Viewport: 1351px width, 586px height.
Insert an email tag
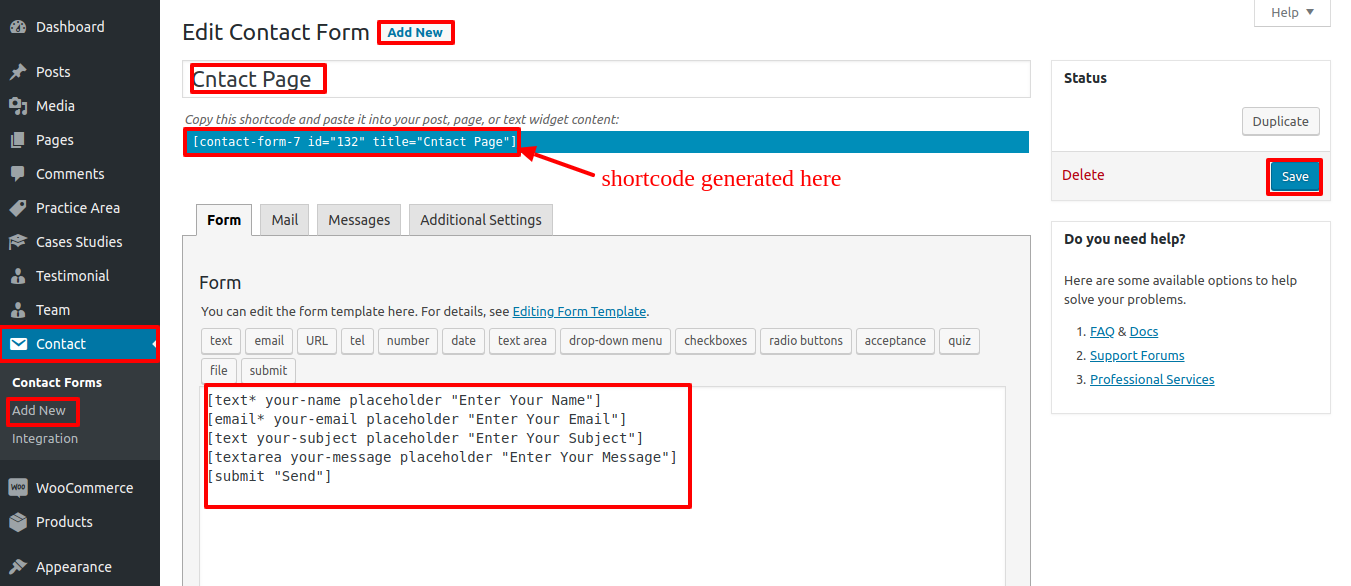[x=270, y=340]
